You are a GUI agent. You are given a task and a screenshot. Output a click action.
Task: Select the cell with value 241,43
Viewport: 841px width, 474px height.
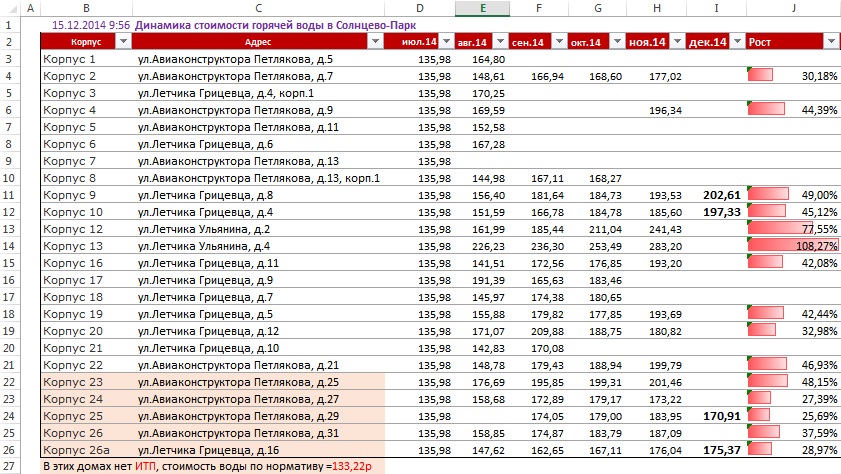[x=656, y=229]
